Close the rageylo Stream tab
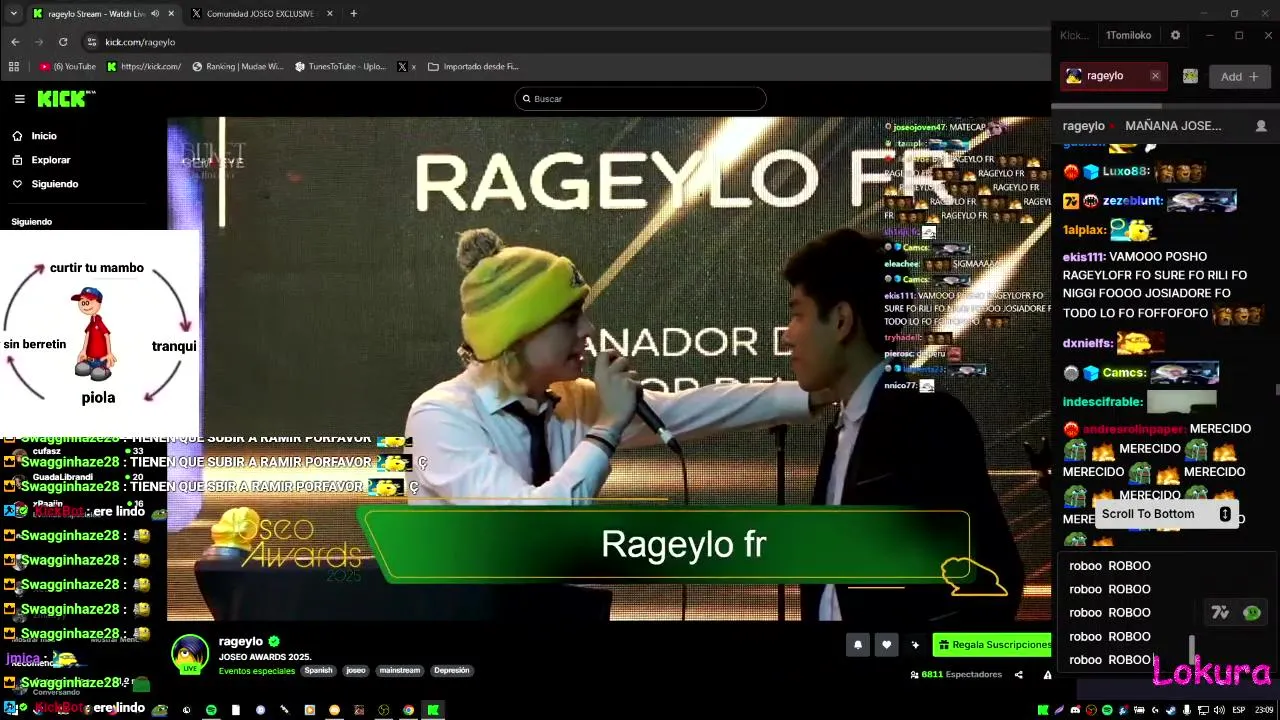The image size is (1280, 720). (171, 13)
